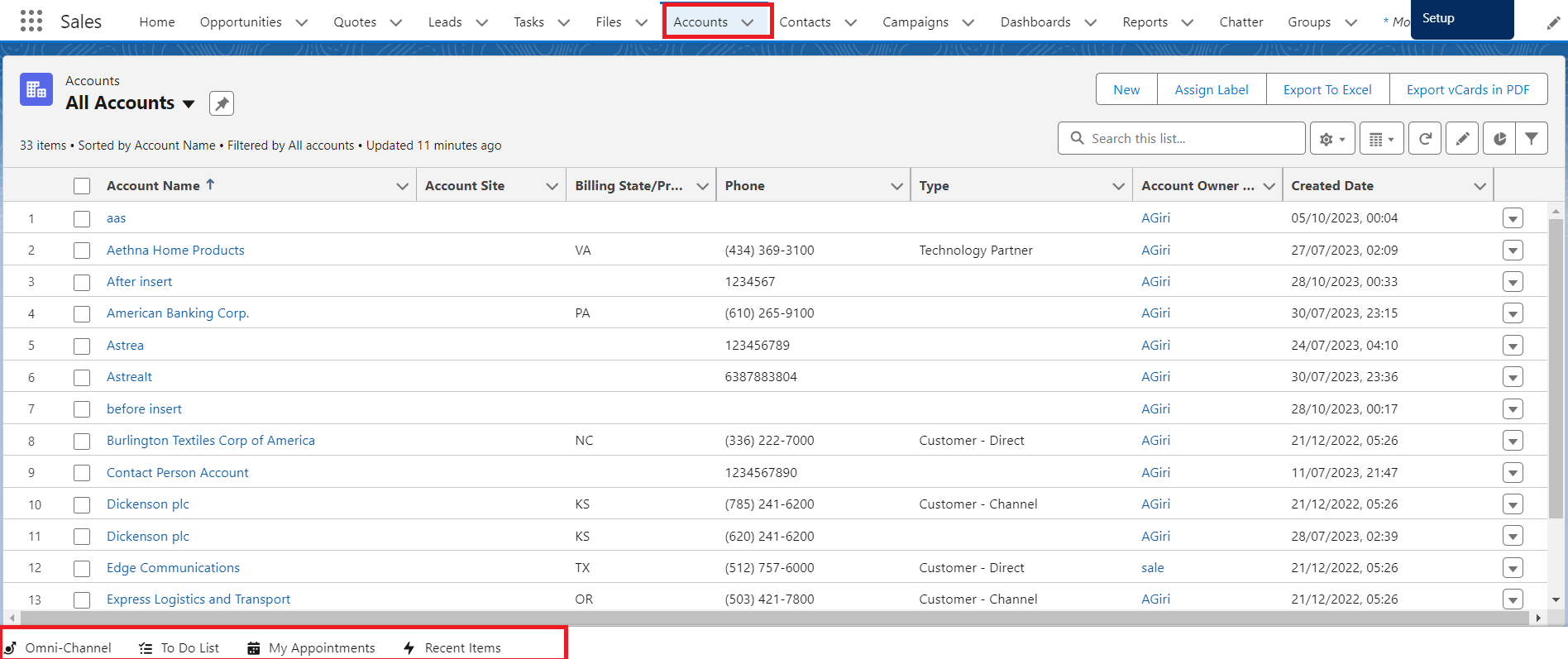1568x659 pixels.
Task: Open Omni-Channel utility
Action: (x=58, y=647)
